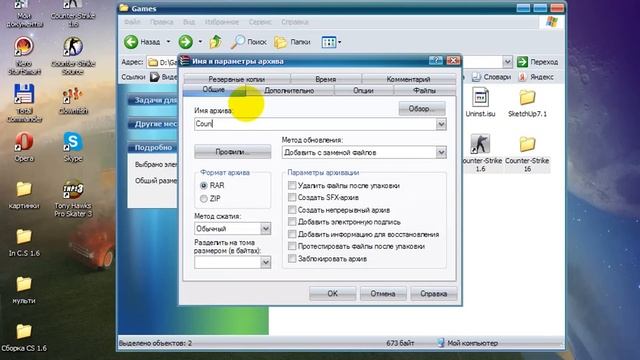Click the Справка help button in dialog
640x360 pixels.
[x=433, y=293]
